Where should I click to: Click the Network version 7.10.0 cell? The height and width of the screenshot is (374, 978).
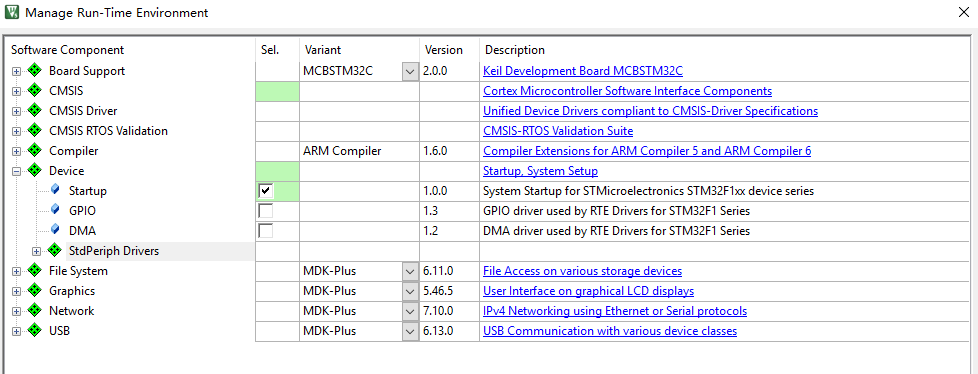pos(449,311)
